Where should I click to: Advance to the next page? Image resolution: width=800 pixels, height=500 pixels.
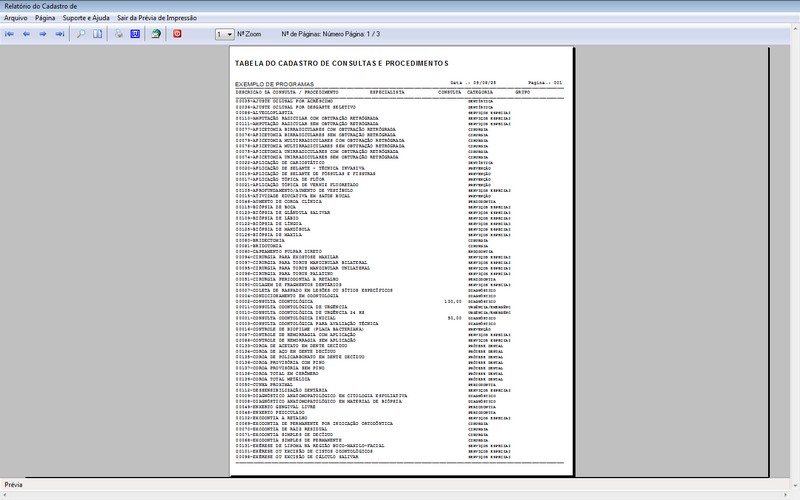43,34
